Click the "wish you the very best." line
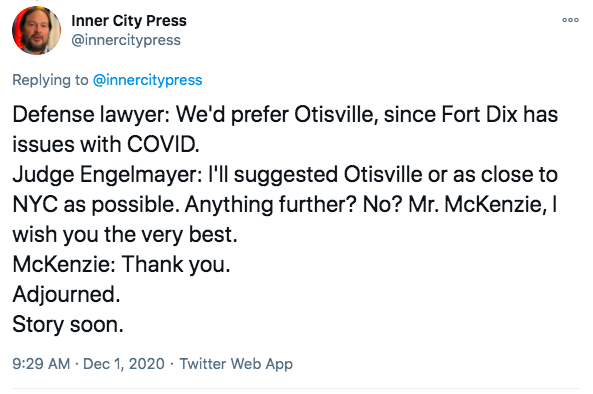593x394 pixels. [x=125, y=234]
